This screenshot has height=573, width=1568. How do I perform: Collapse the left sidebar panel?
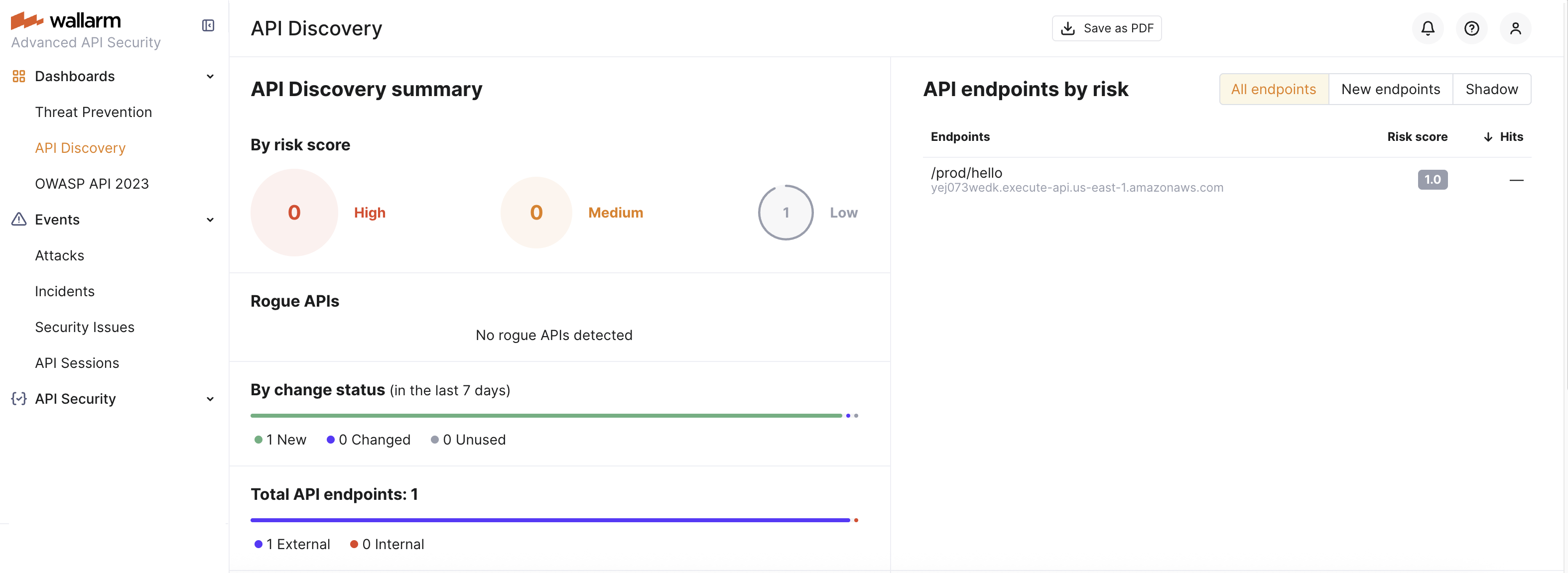point(208,25)
